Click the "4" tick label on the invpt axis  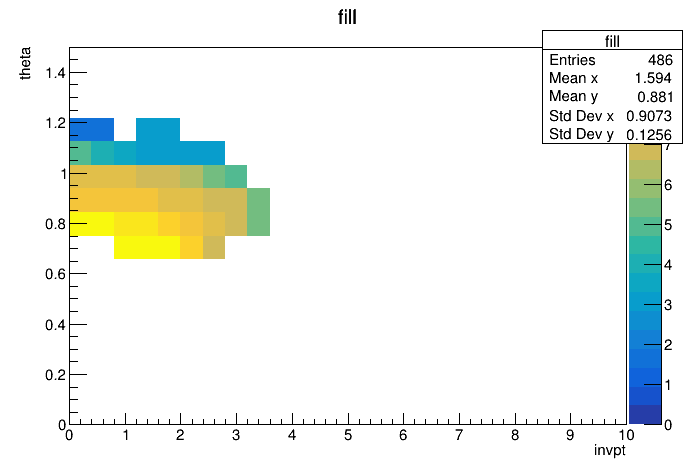292,435
